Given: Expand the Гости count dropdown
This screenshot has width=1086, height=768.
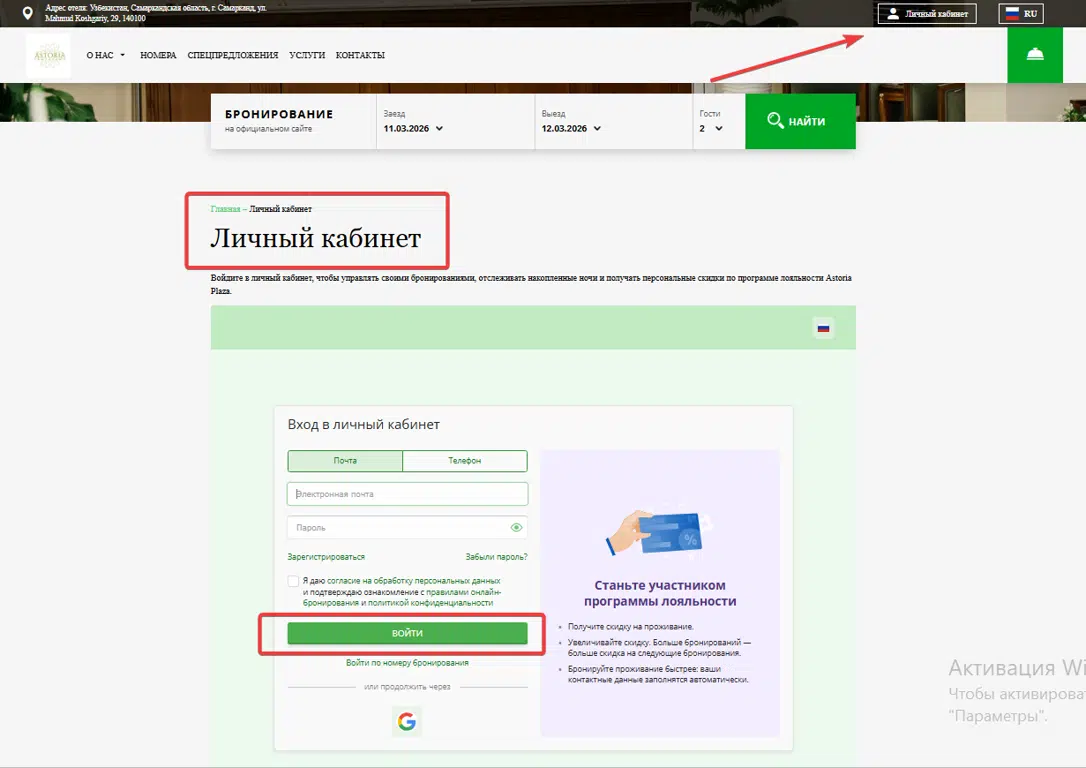Looking at the screenshot, I should pos(711,128).
